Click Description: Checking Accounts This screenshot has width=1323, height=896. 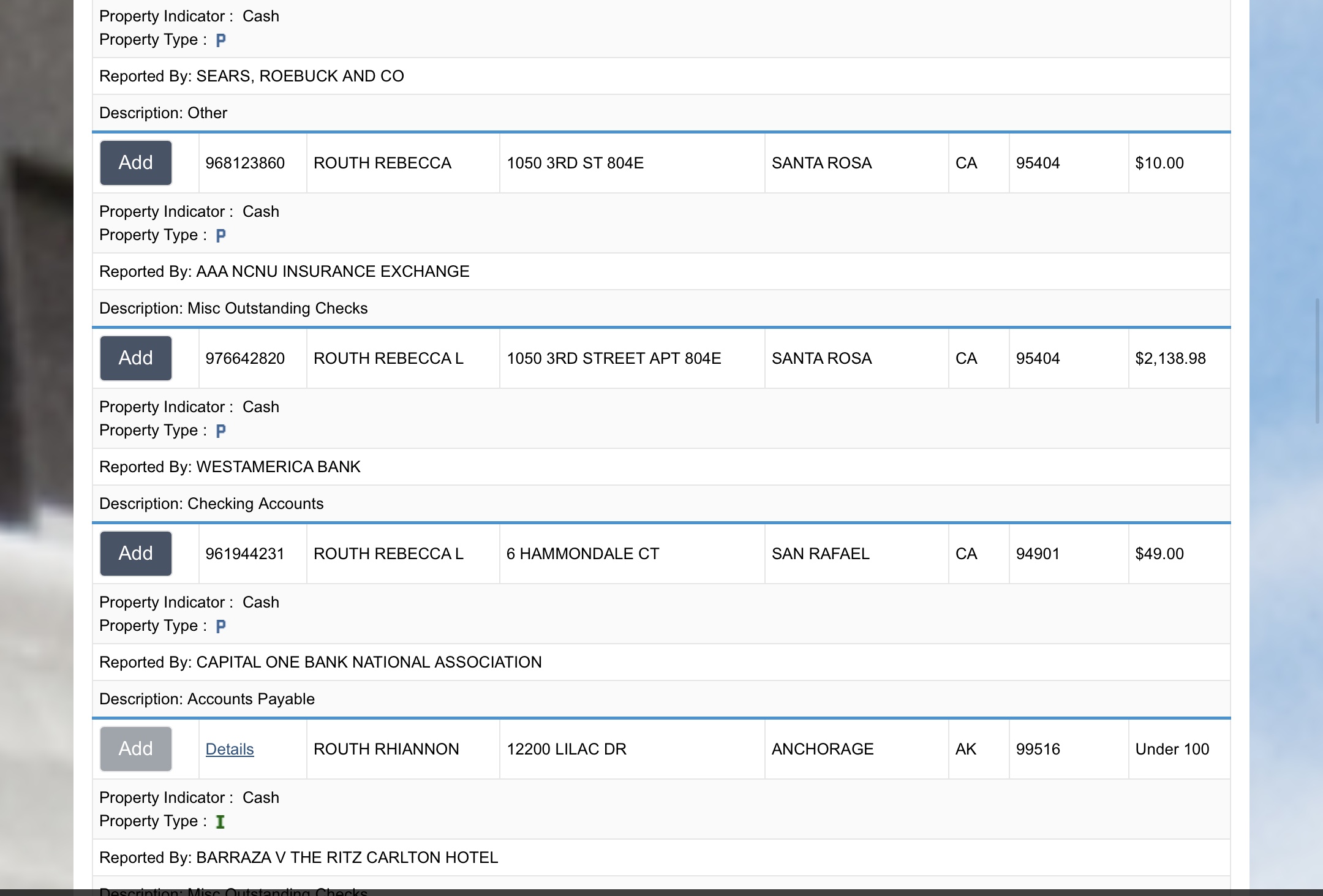(211, 503)
